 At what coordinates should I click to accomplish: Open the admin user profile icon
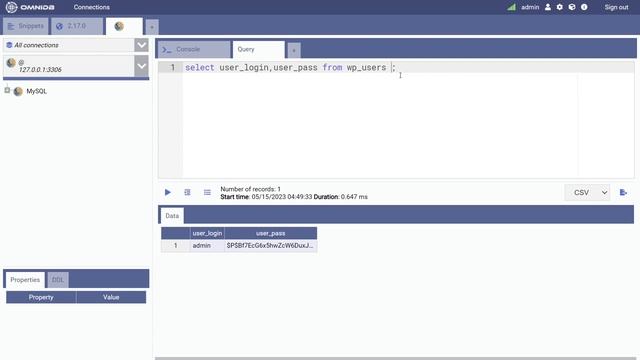click(x=548, y=7)
